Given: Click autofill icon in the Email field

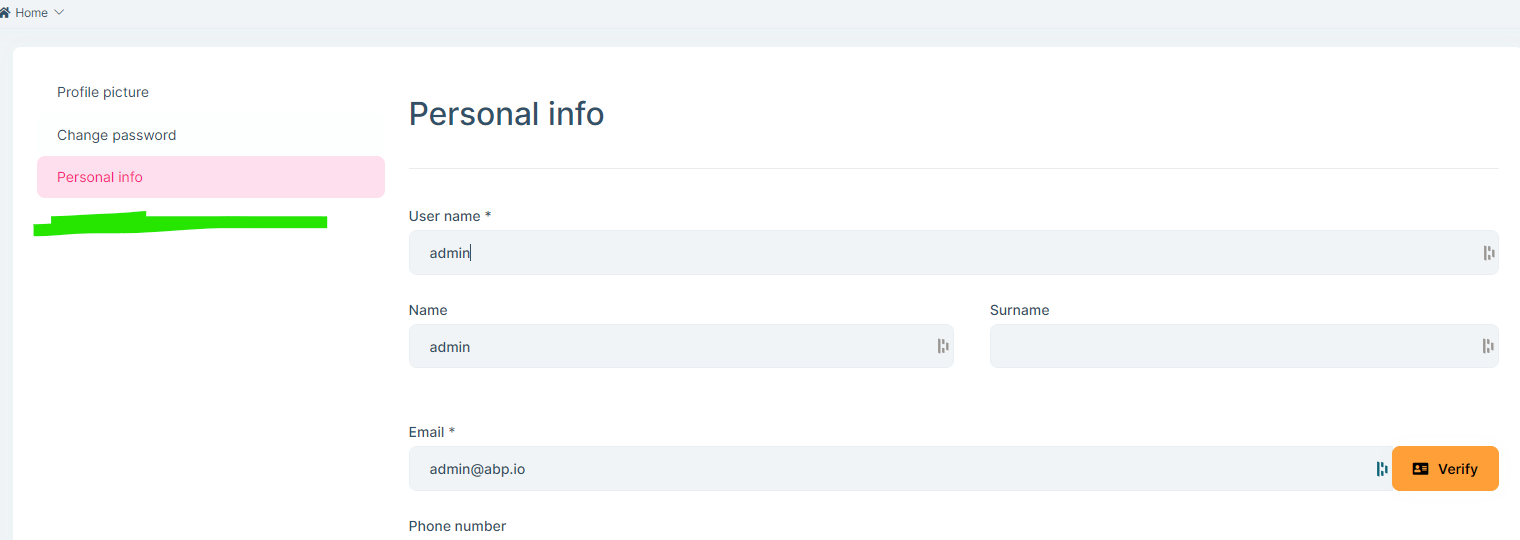Looking at the screenshot, I should point(1381,469).
